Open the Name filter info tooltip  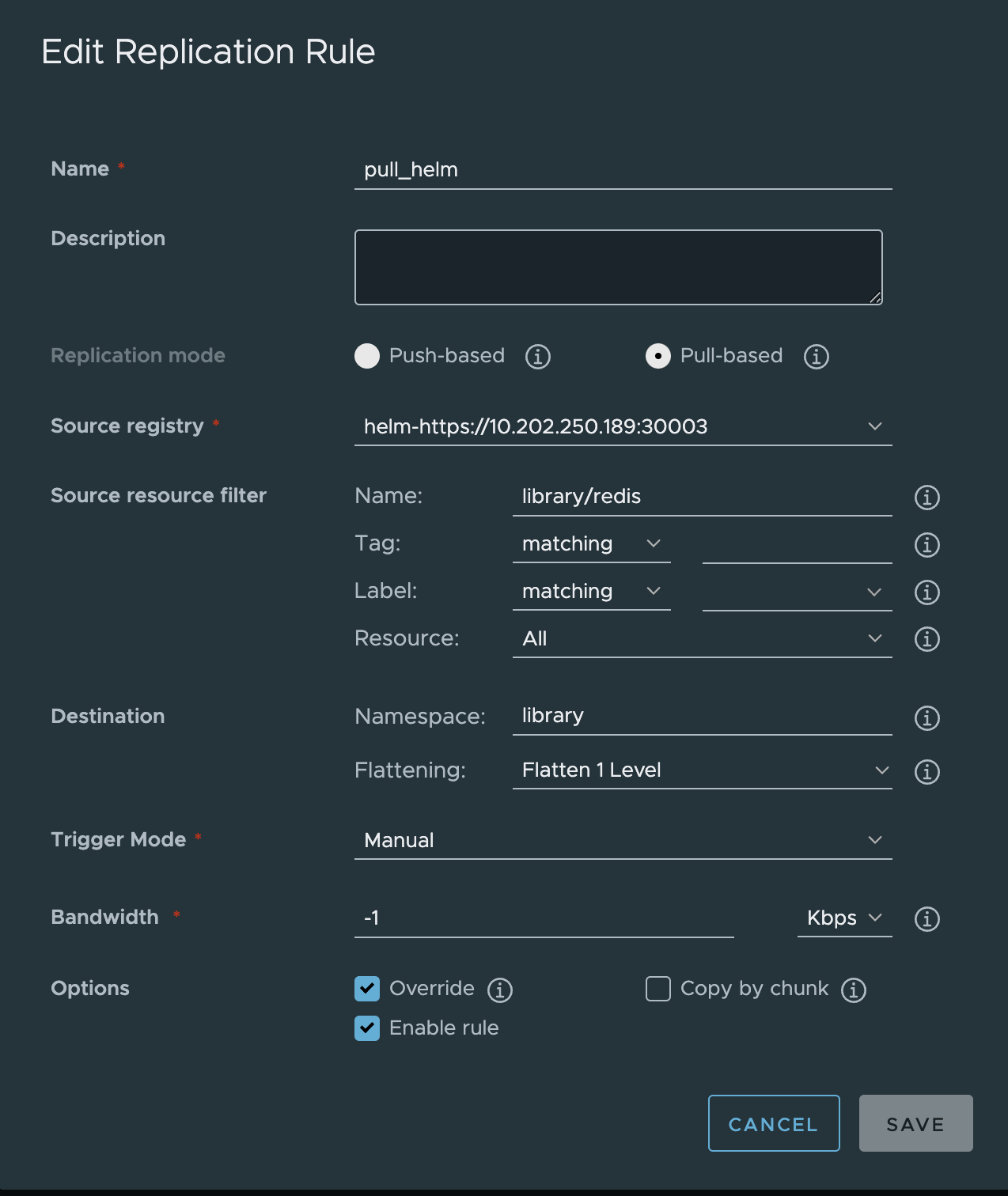(927, 498)
